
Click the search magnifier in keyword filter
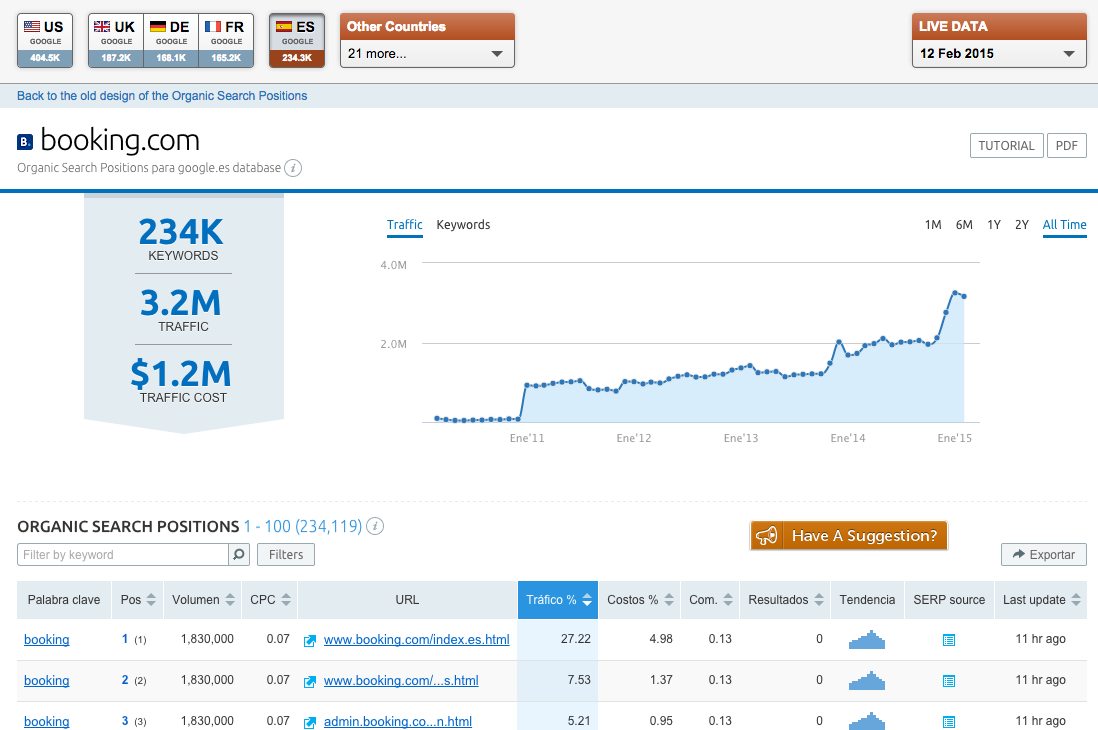[x=239, y=554]
